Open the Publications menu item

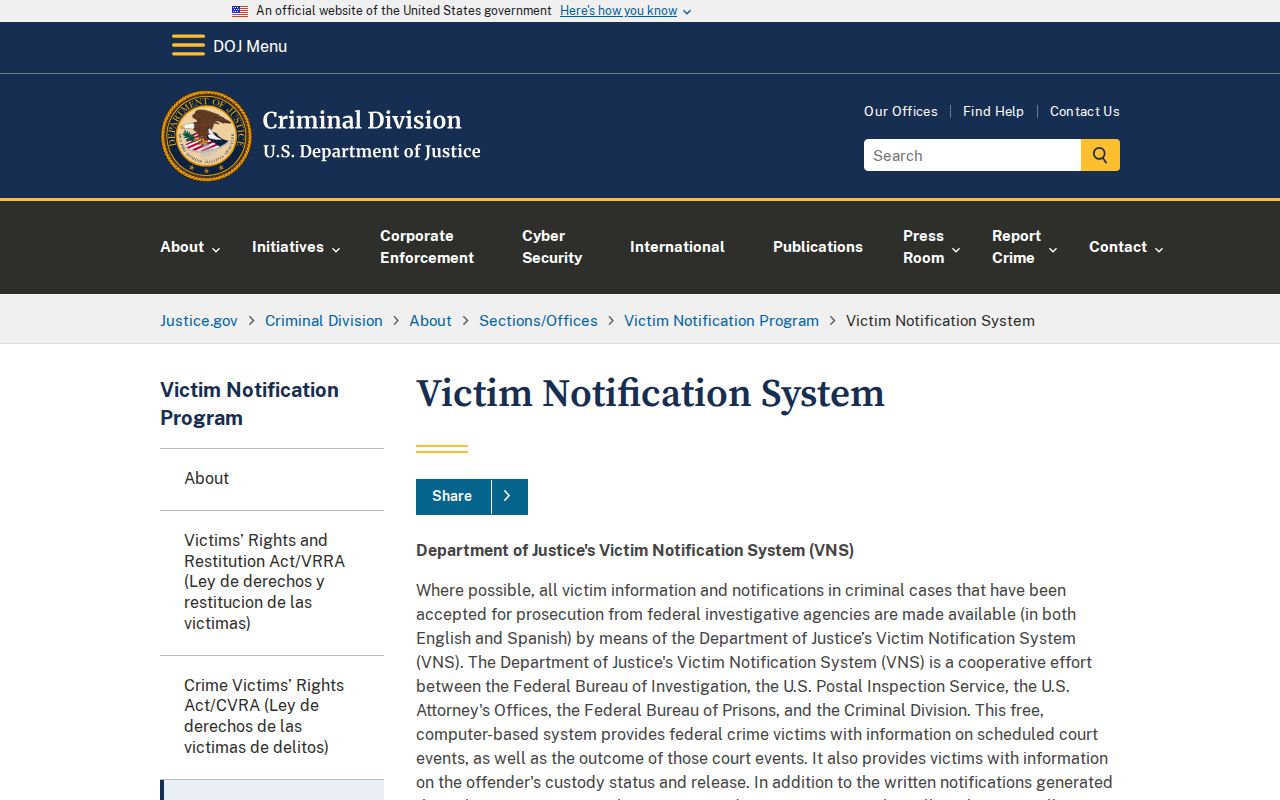pos(818,247)
